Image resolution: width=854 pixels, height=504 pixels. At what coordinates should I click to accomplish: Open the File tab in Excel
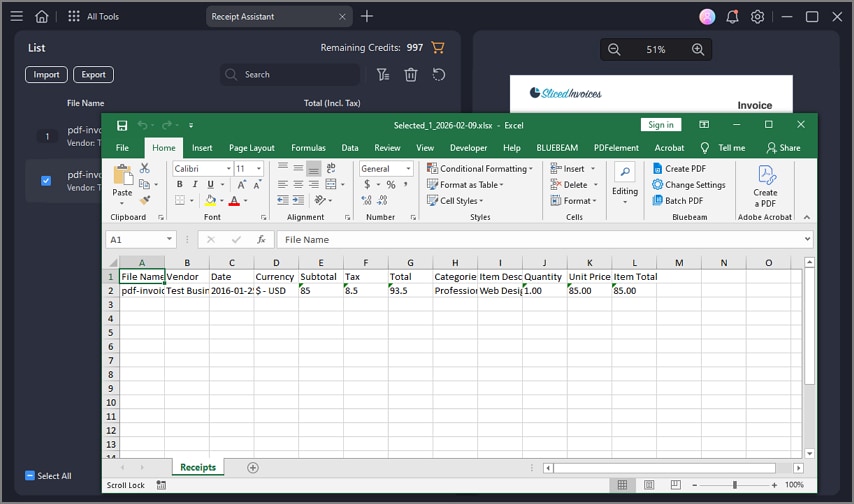(122, 148)
